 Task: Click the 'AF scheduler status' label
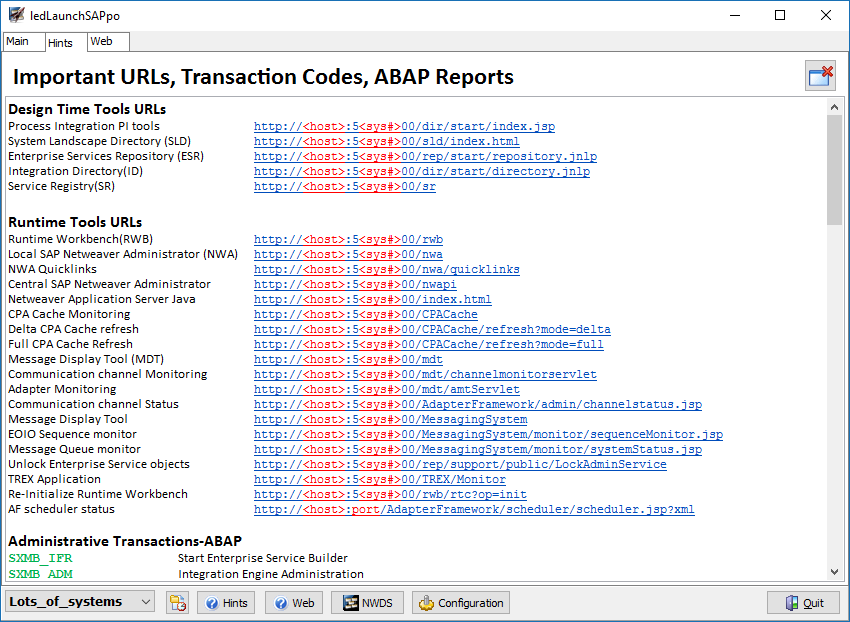tap(61, 509)
